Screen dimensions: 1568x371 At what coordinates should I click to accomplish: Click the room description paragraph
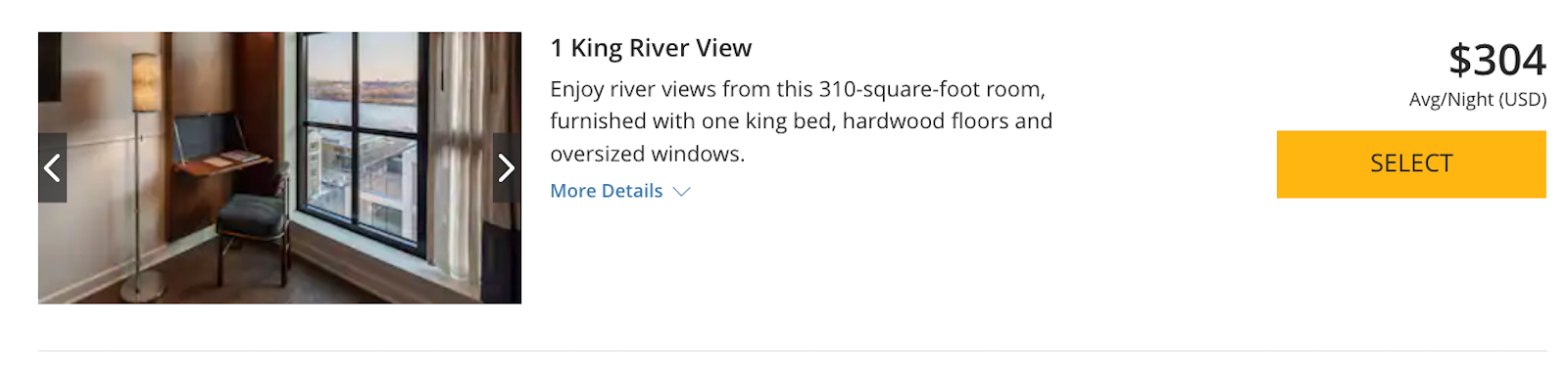pos(802,121)
